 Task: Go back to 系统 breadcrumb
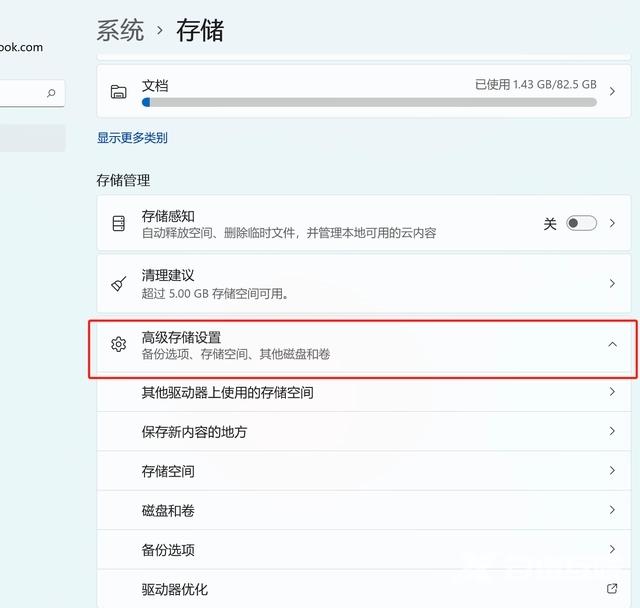tap(120, 31)
